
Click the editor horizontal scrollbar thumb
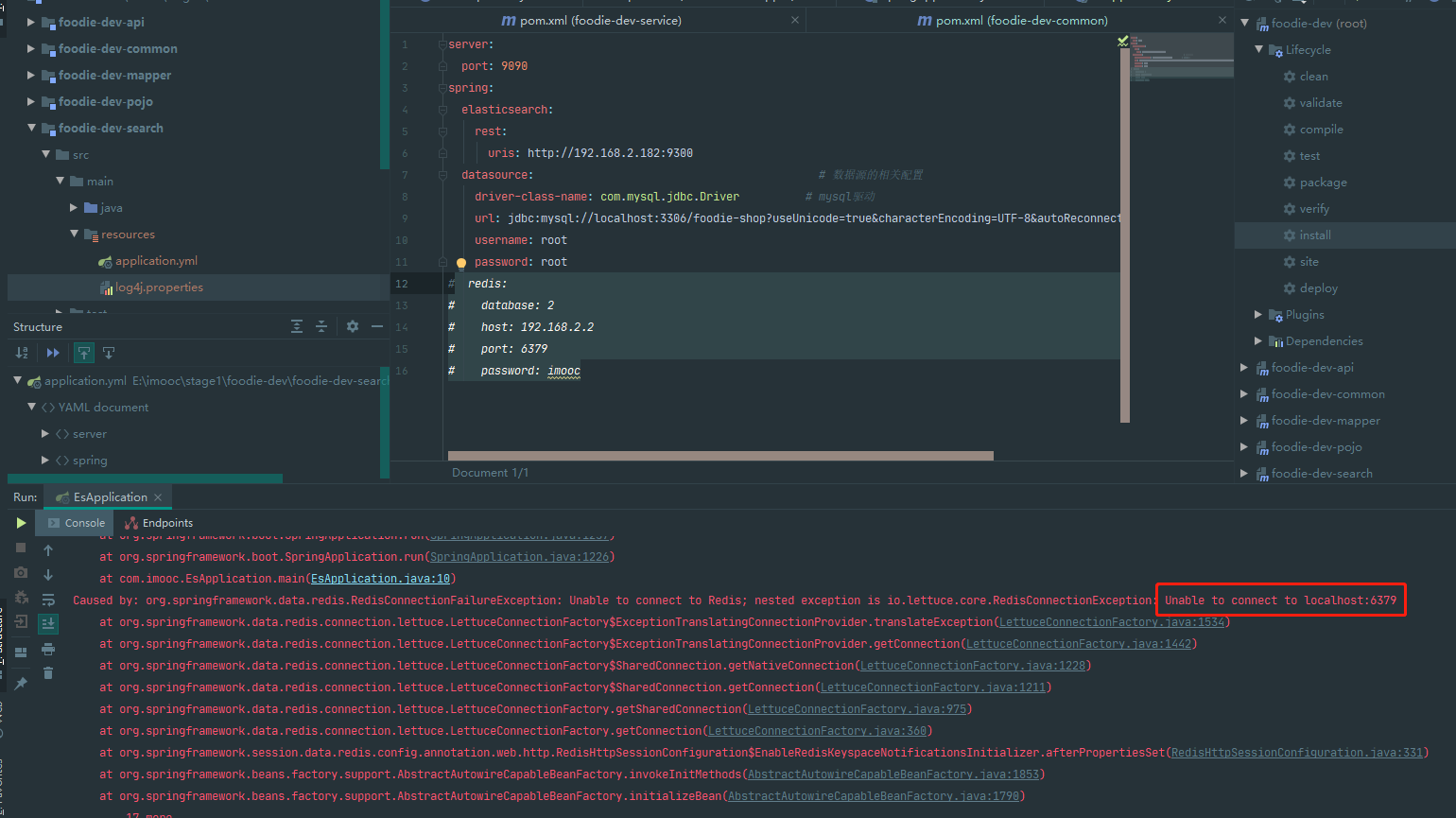(x=720, y=456)
